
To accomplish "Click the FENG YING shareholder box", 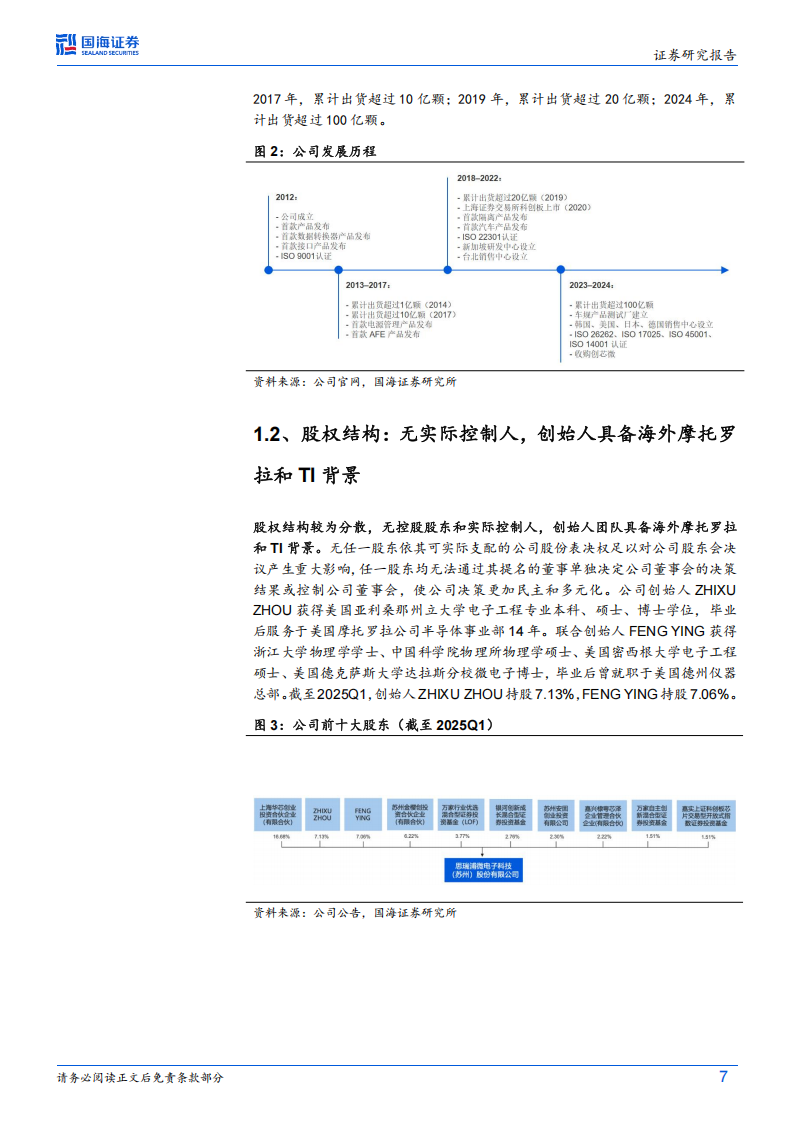I will coord(363,815).
